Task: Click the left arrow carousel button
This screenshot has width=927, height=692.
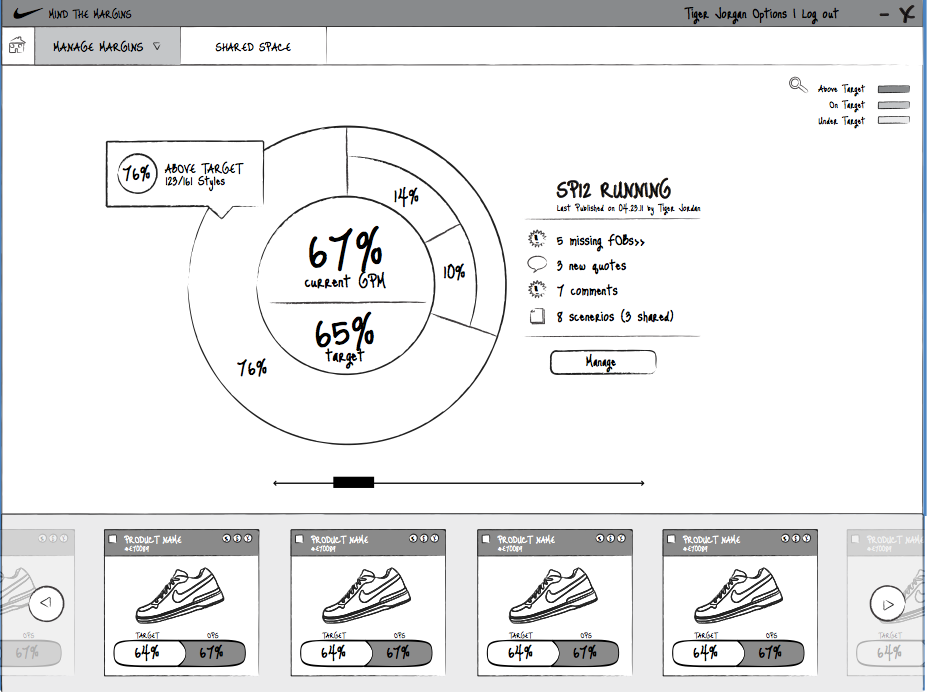Action: coord(46,603)
